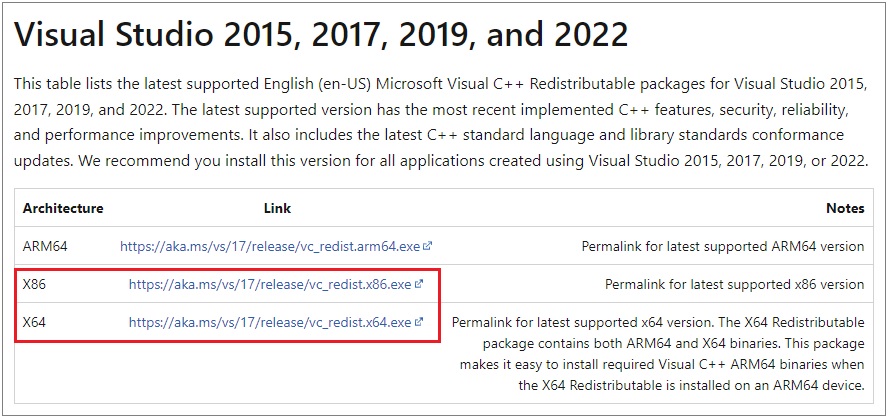Click the Architecture column header
This screenshot has width=888, height=420.
63,208
